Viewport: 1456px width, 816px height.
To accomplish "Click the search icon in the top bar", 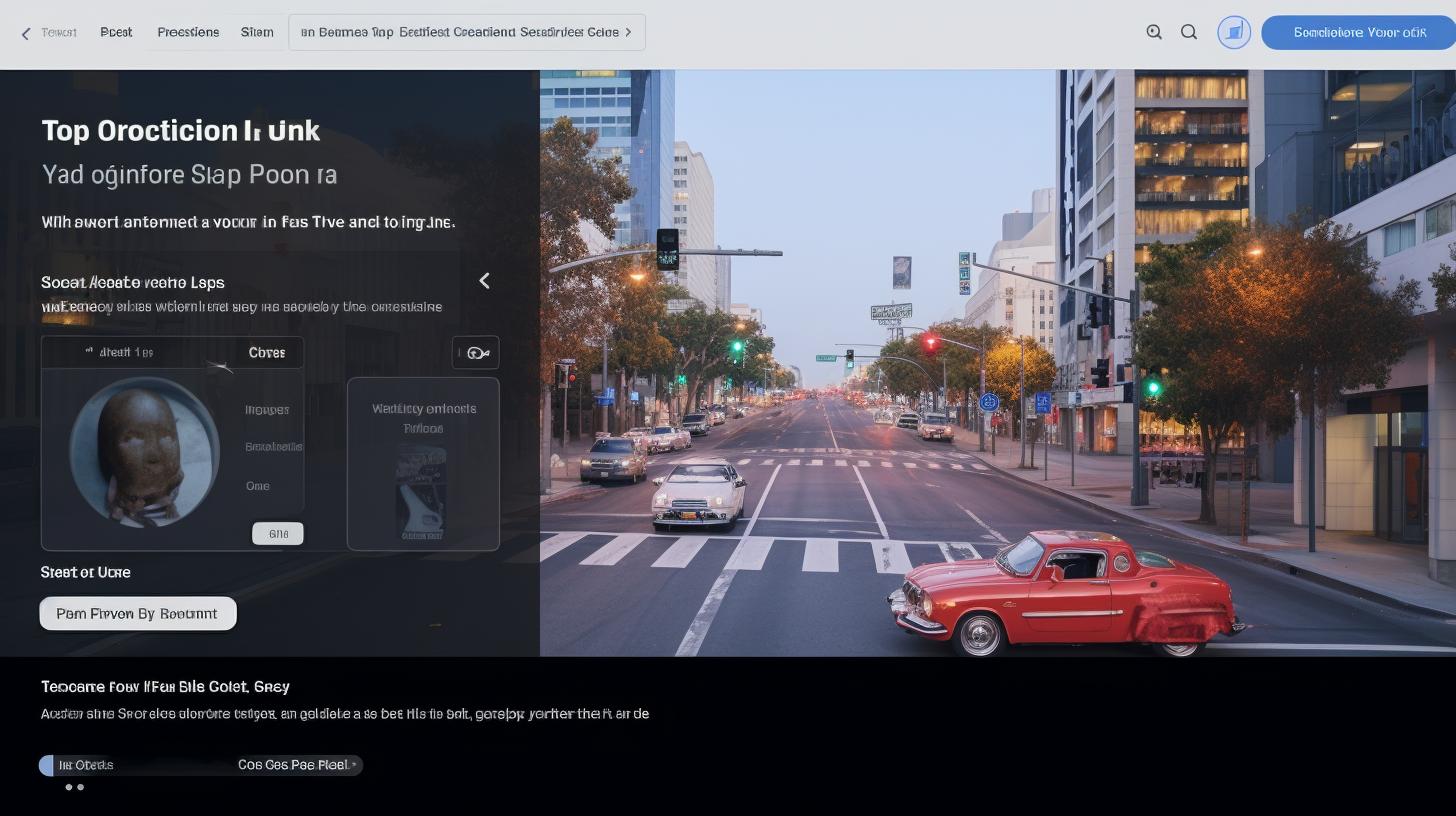I will pos(1189,32).
